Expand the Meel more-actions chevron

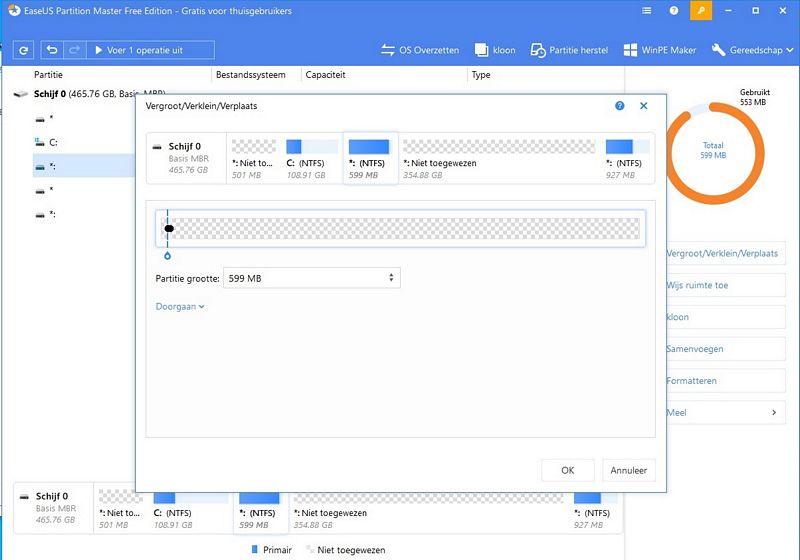tap(774, 412)
